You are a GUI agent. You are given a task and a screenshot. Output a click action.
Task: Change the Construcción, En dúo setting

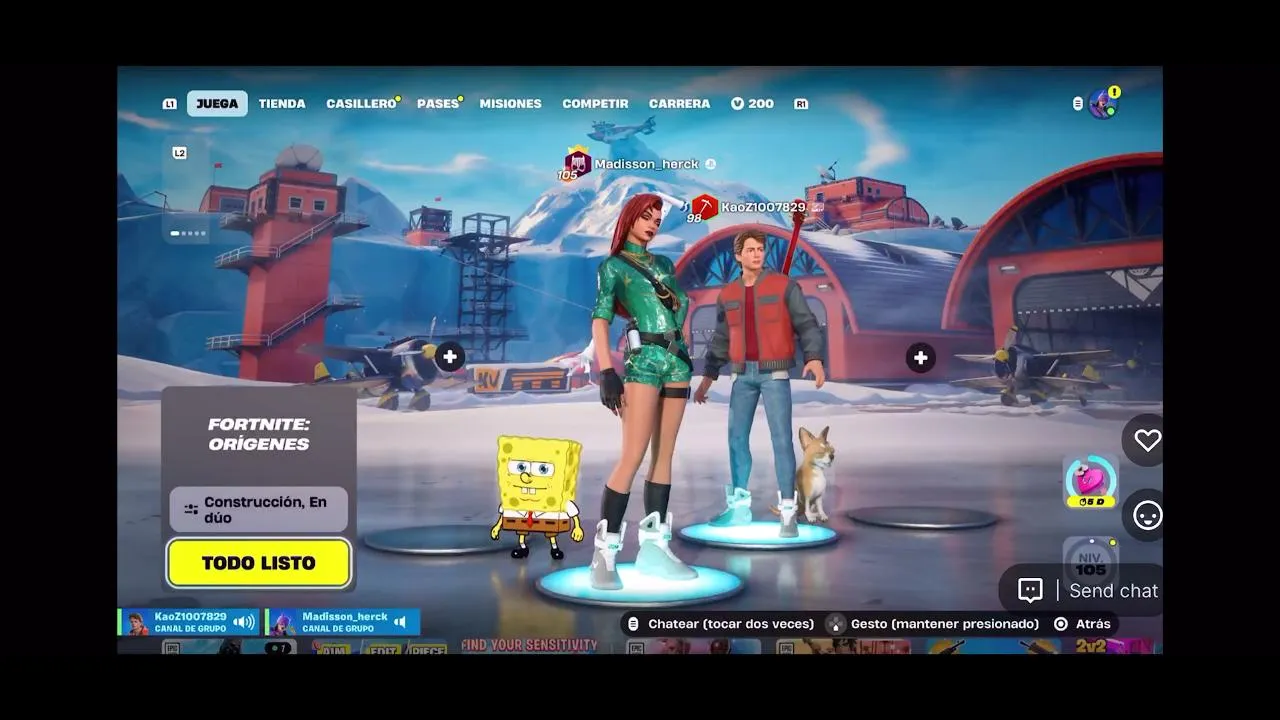[259, 510]
